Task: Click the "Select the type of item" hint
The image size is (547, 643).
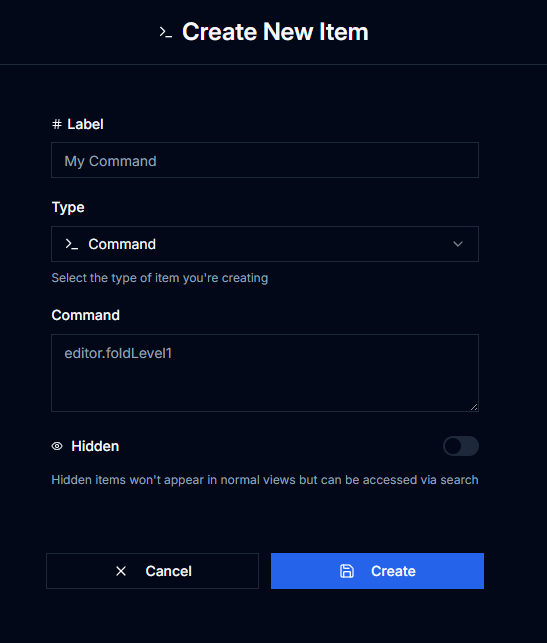Action: point(160,278)
